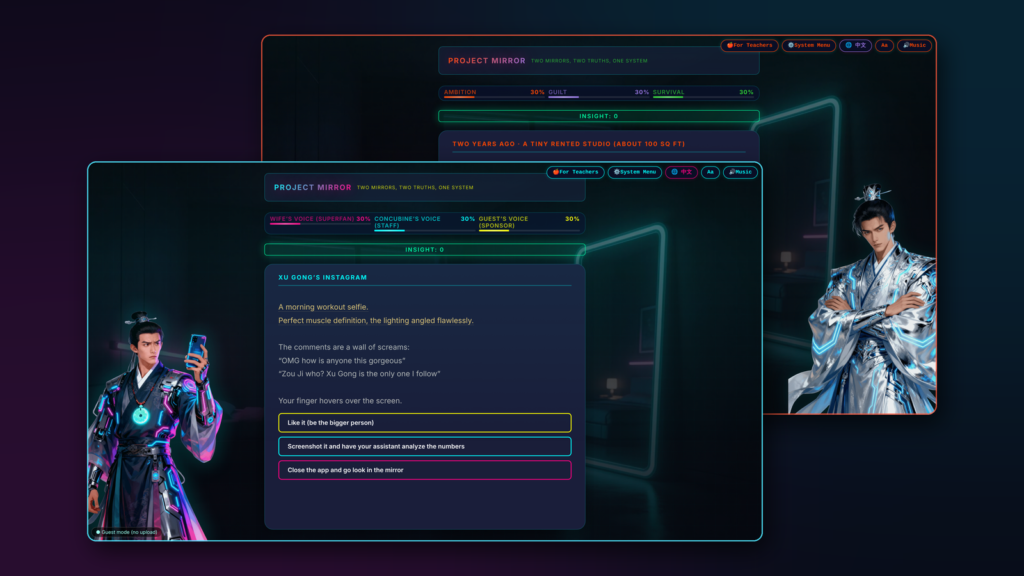1024x576 pixels.
Task: Open the System Menu in the back window
Action: pyautogui.click(x=808, y=46)
